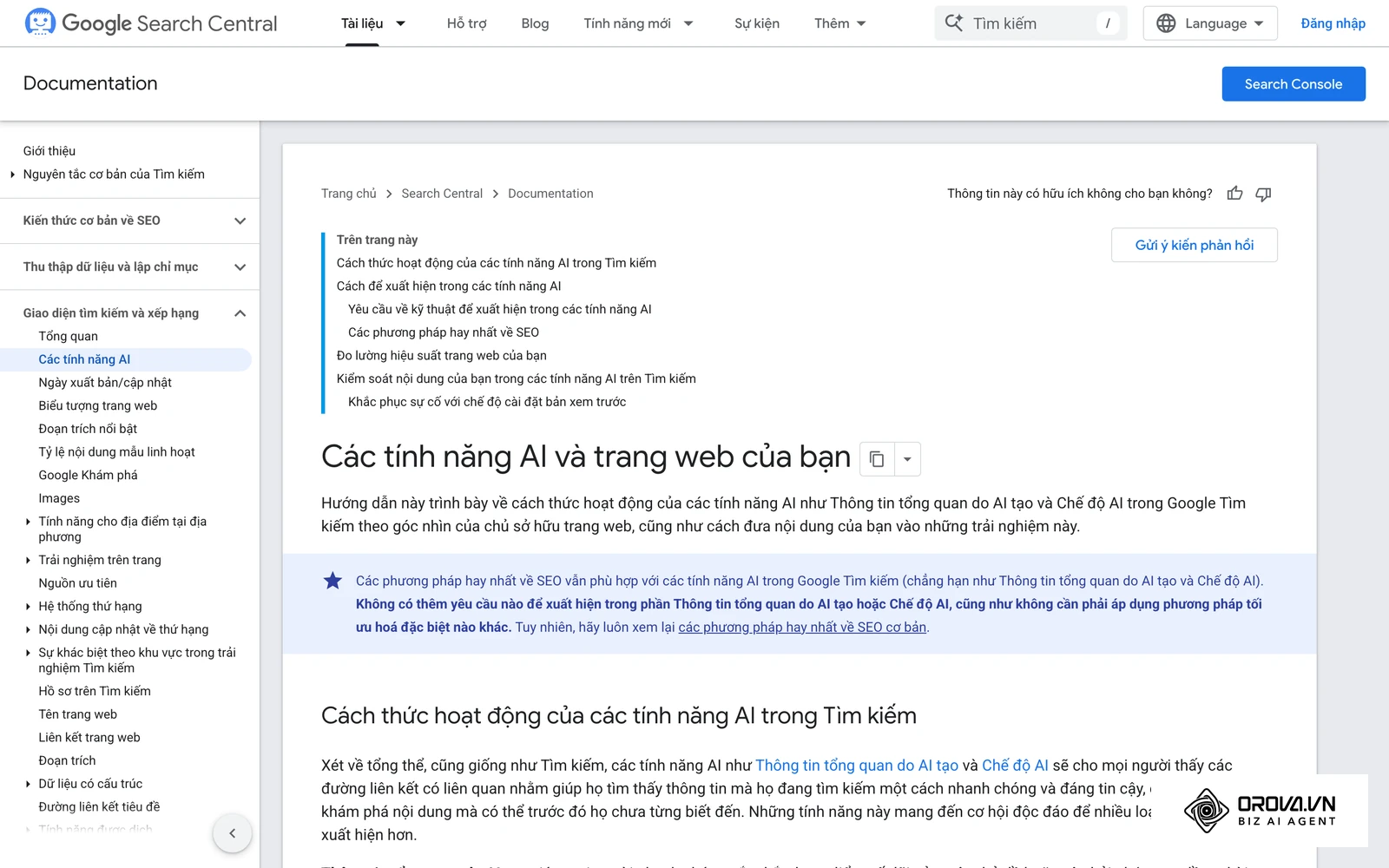Screen dimensions: 1389x868
Task: Click Gửi ý kiến phản hồi button
Action: coord(1195,245)
